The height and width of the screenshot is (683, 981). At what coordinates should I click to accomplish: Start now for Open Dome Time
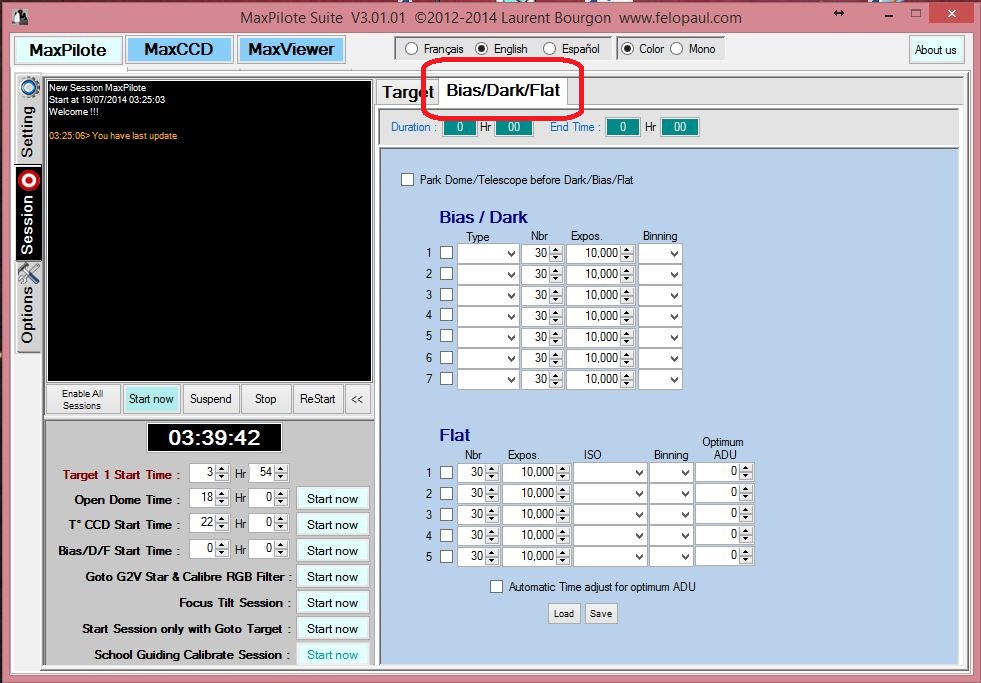[x=332, y=498]
